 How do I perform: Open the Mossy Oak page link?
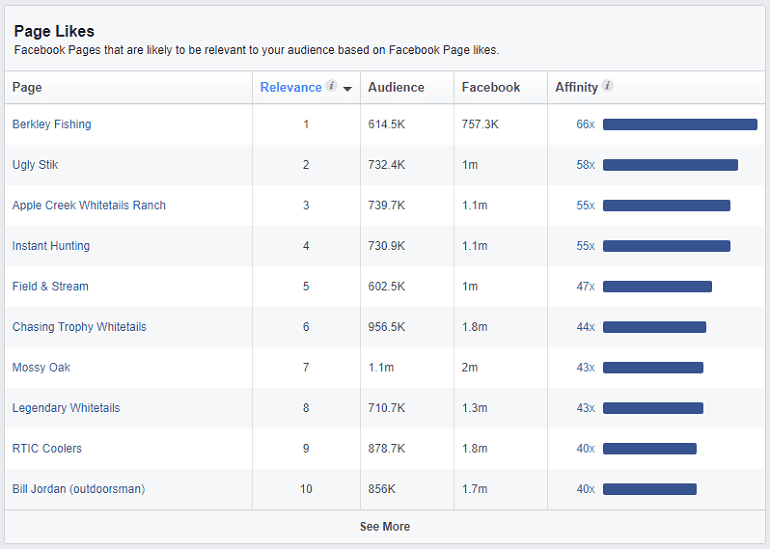coord(41,367)
